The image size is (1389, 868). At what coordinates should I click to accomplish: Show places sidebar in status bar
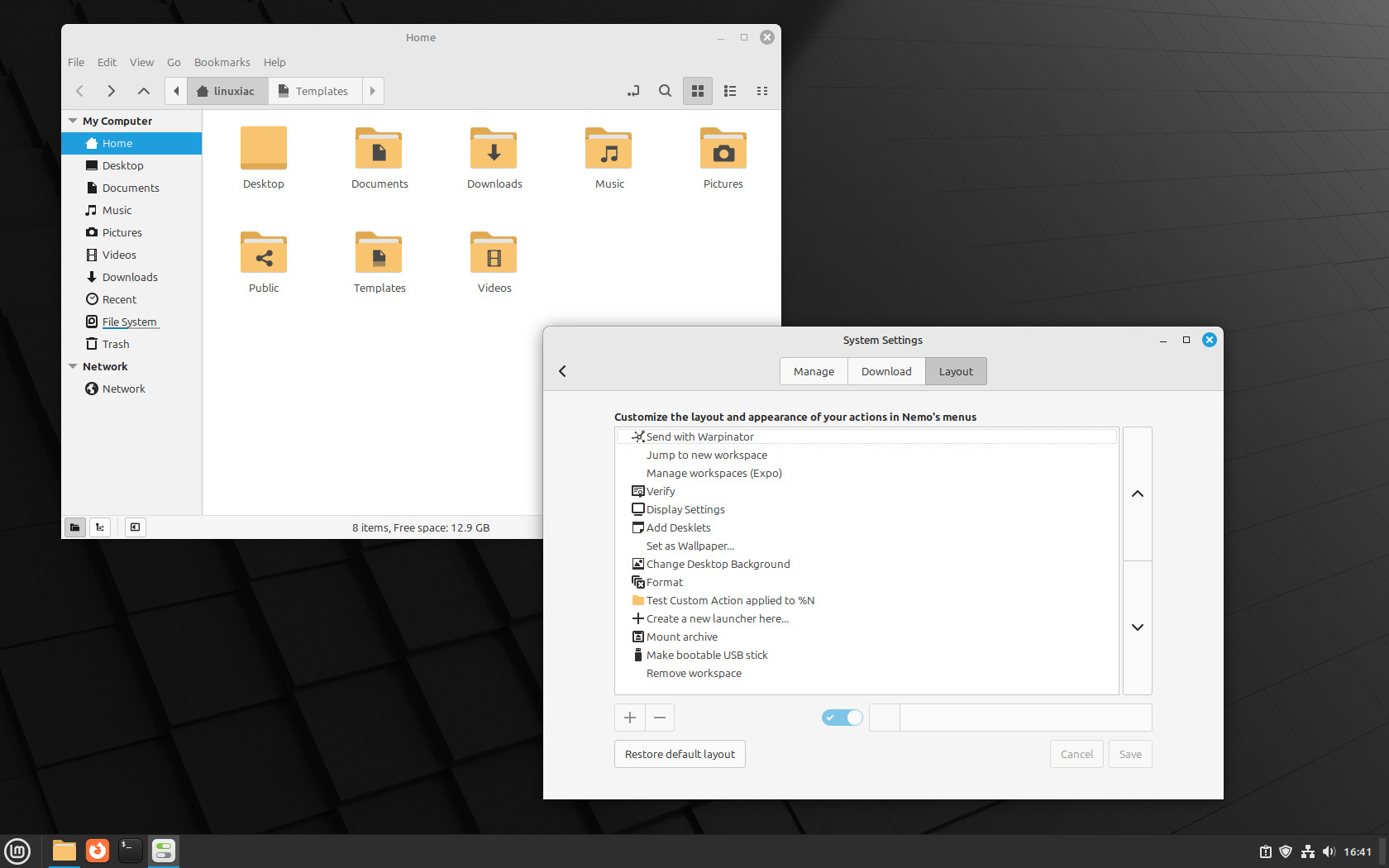(75, 527)
